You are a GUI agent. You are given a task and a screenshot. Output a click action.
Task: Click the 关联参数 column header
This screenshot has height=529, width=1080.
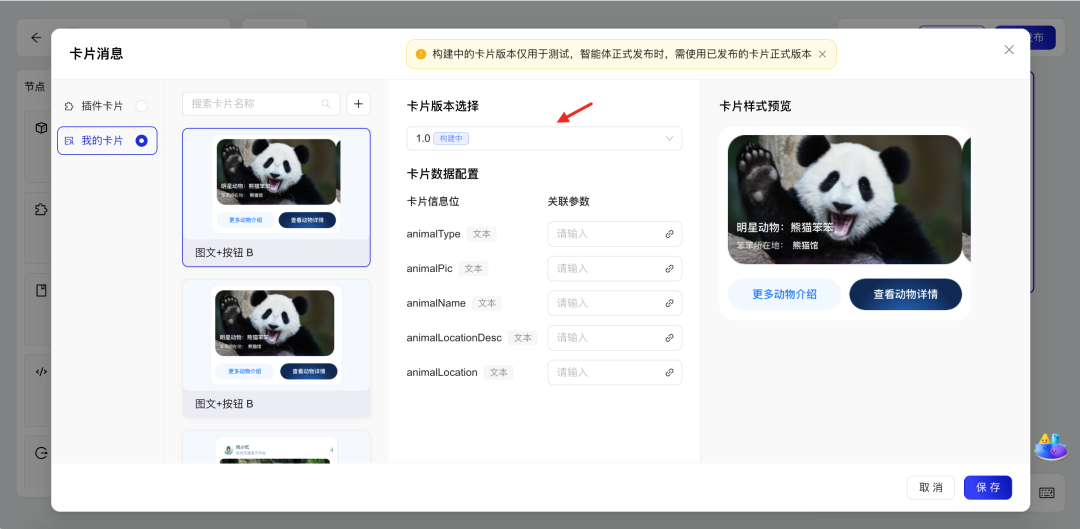tap(569, 201)
